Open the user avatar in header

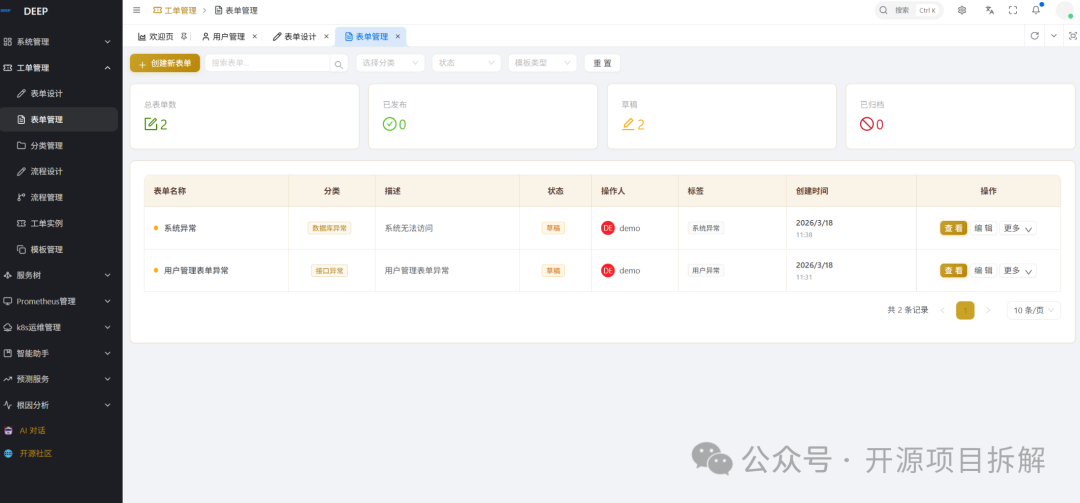pos(1065,10)
